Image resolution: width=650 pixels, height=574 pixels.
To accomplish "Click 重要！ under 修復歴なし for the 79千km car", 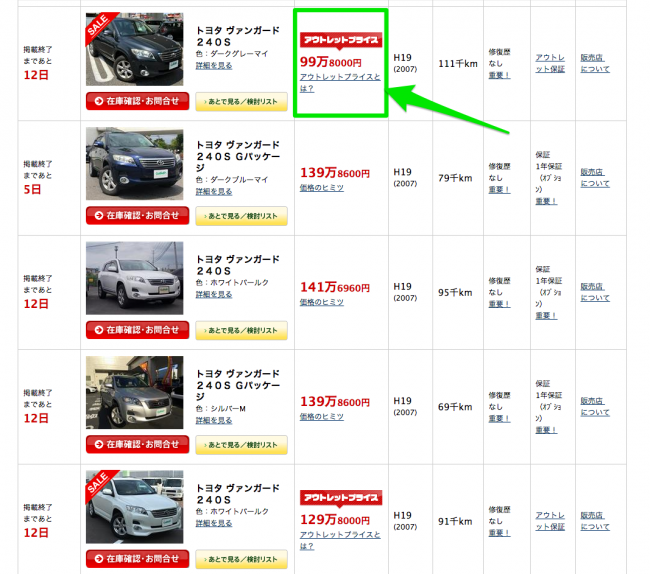I will 499,189.
